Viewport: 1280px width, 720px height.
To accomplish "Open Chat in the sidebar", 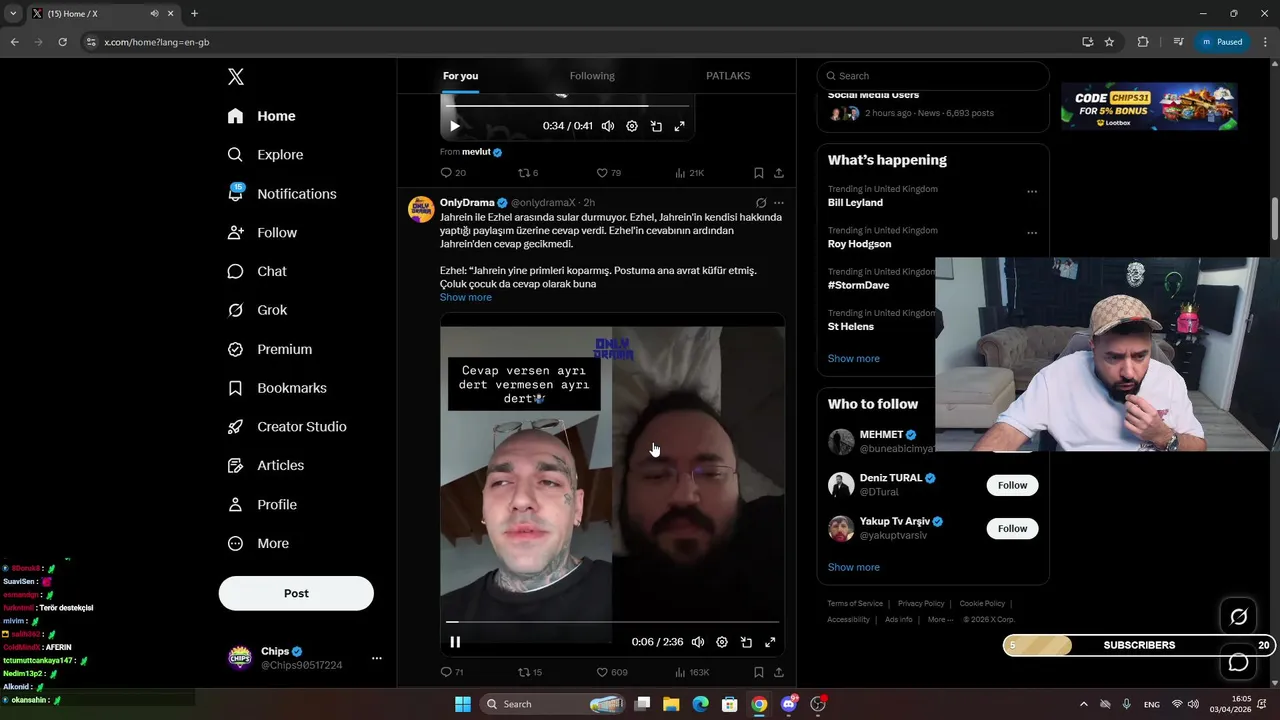I will [x=257, y=271].
